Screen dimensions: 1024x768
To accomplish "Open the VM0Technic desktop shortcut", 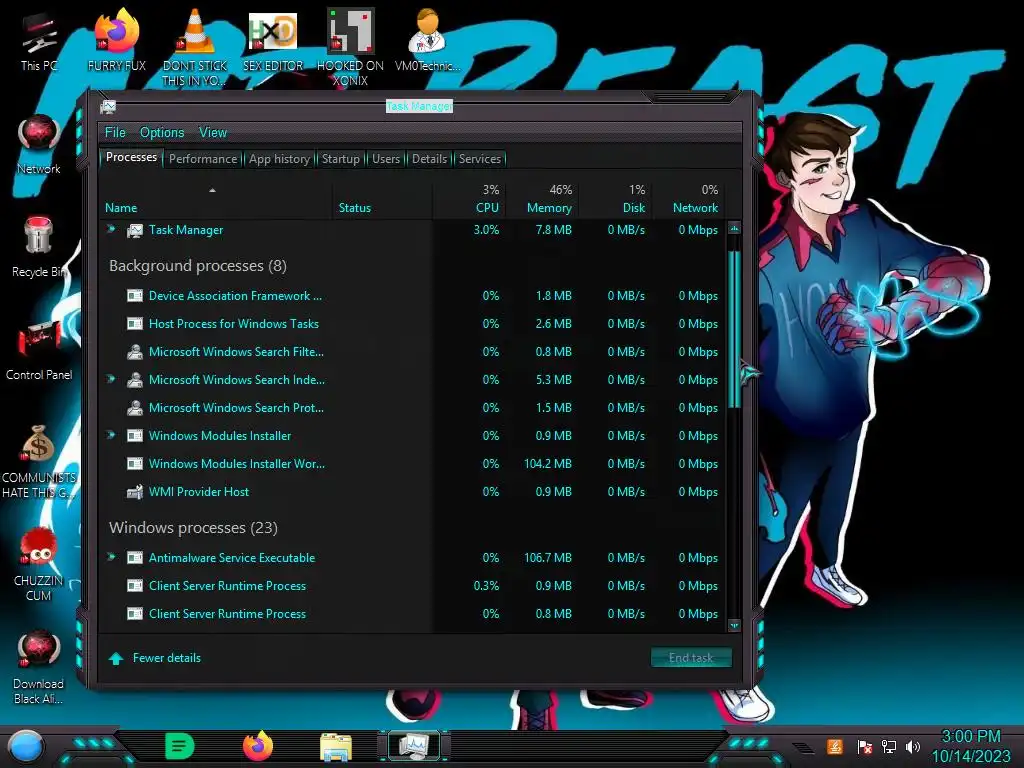I will tap(428, 40).
